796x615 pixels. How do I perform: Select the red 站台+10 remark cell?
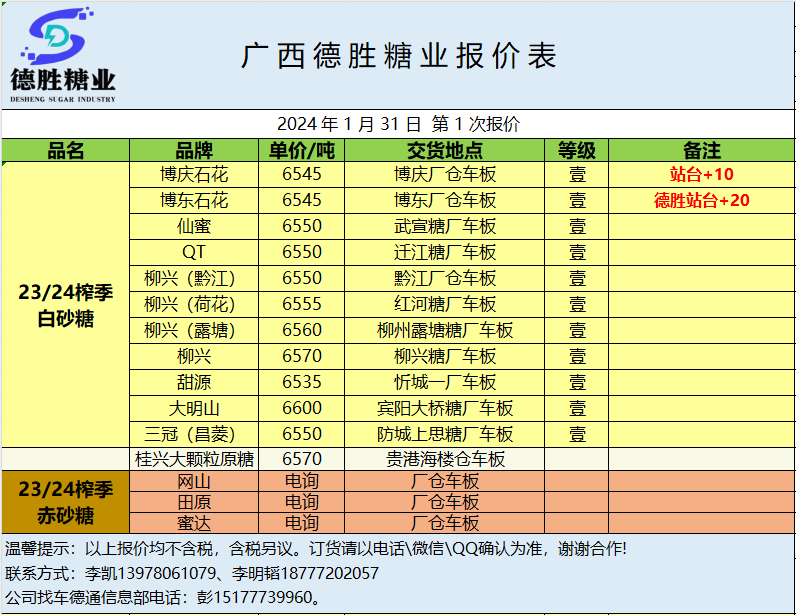[x=701, y=175]
